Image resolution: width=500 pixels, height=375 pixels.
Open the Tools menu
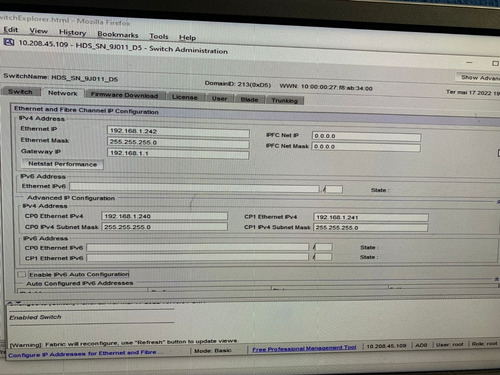pyautogui.click(x=159, y=36)
